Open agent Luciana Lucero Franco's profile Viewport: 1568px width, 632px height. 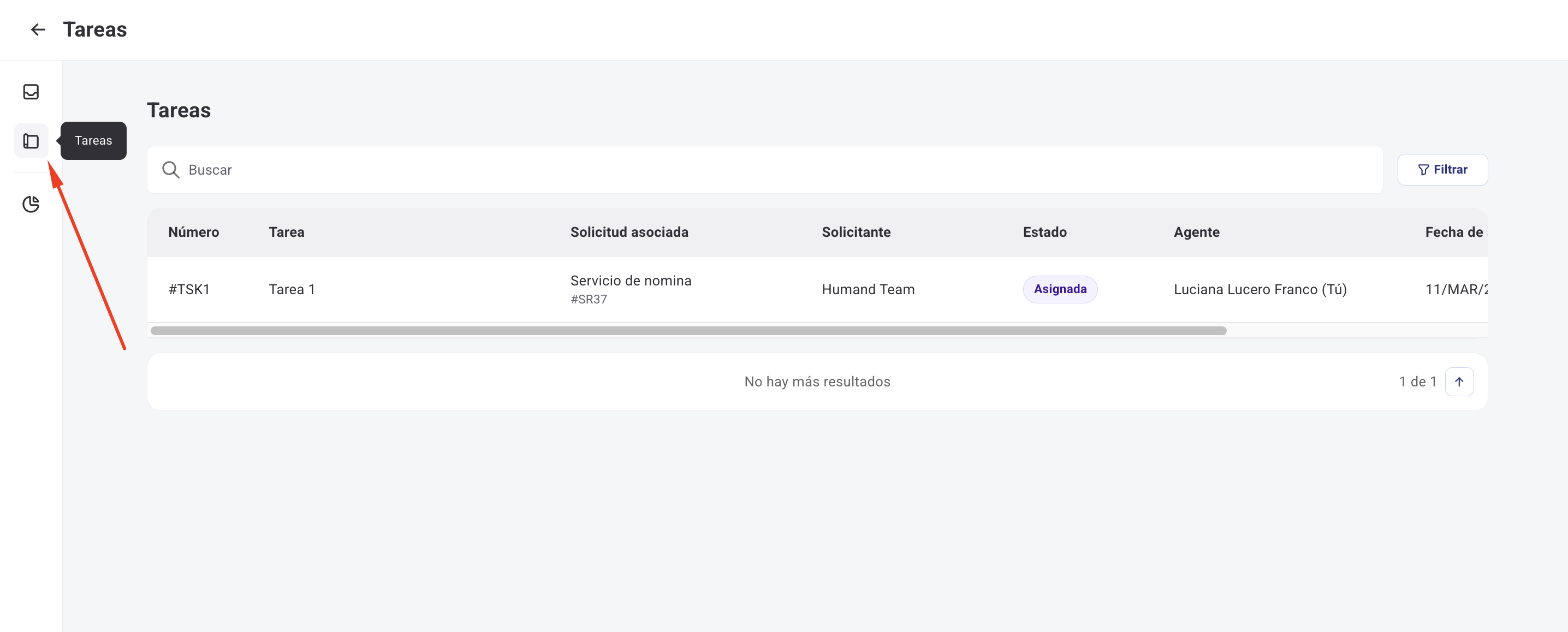pyautogui.click(x=1260, y=289)
